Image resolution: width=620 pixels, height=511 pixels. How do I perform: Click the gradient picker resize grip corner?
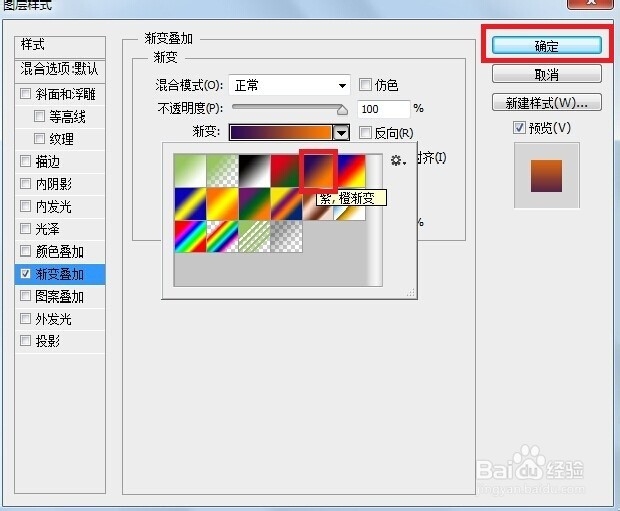click(x=411, y=293)
